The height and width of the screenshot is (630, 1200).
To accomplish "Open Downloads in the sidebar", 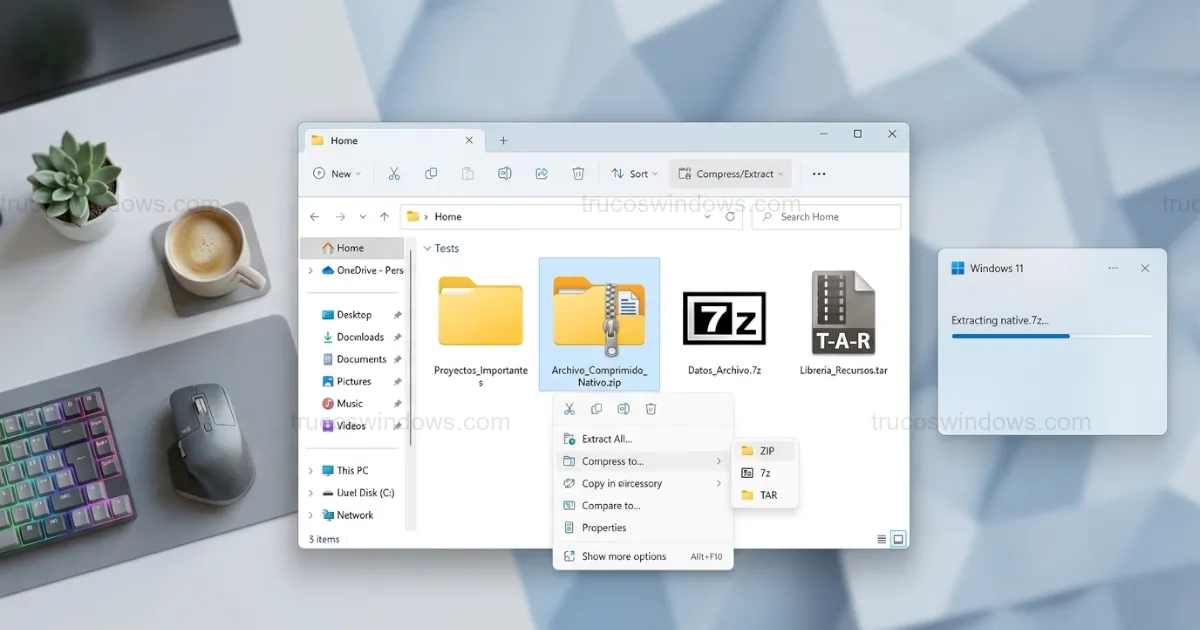I will pos(360,338).
